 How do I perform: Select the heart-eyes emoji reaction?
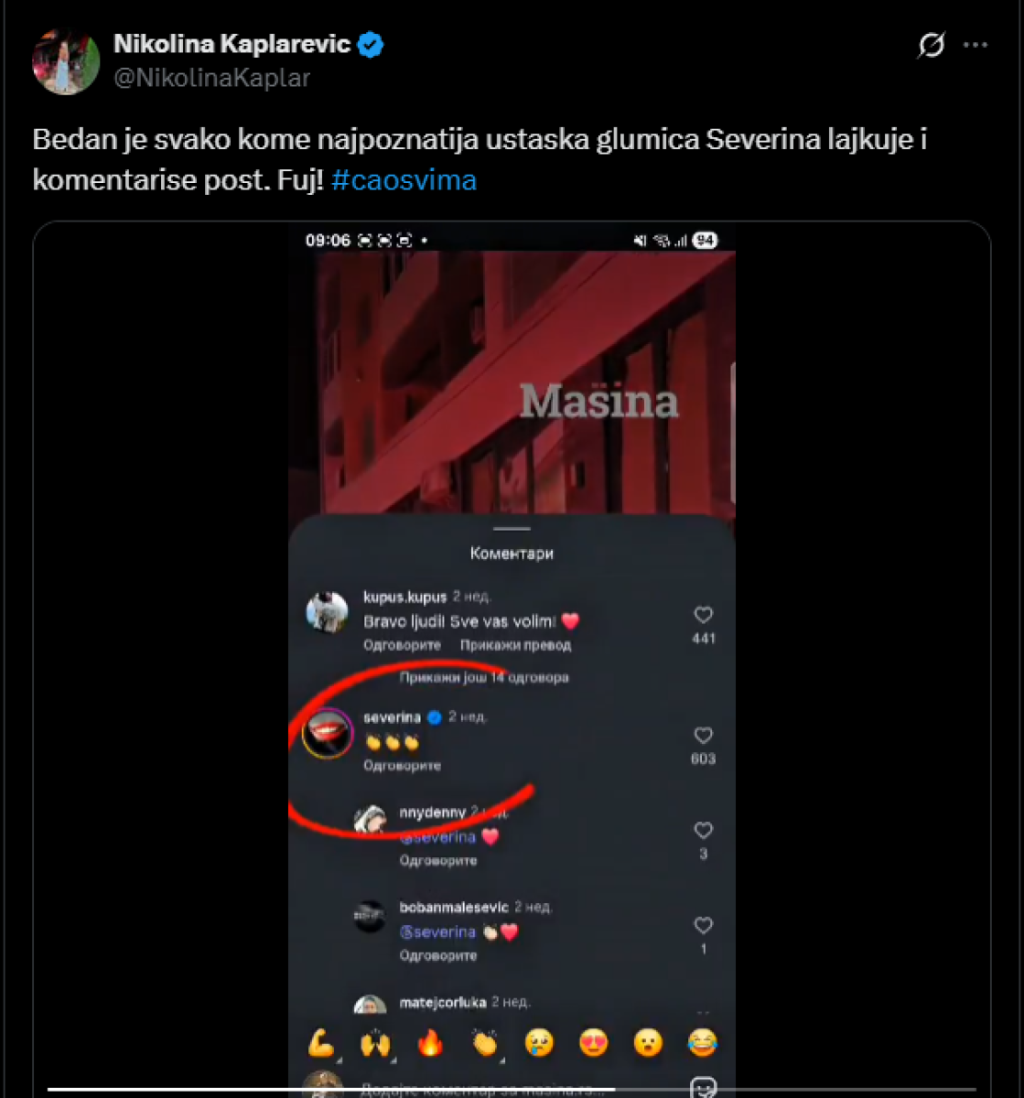click(x=594, y=1043)
